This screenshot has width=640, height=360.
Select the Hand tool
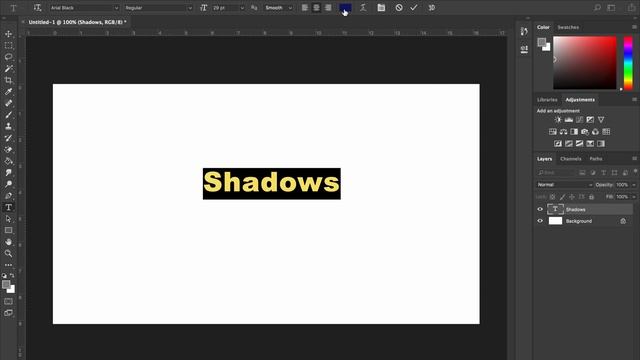pos(9,242)
